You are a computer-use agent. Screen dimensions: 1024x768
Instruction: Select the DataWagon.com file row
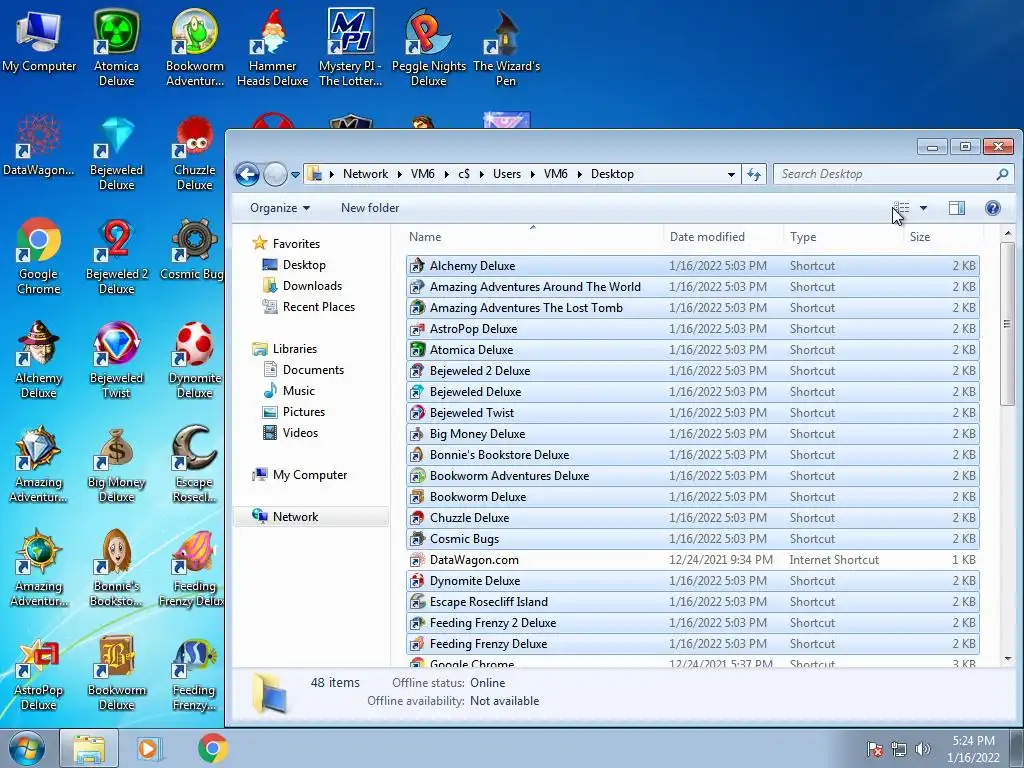[x=692, y=560]
